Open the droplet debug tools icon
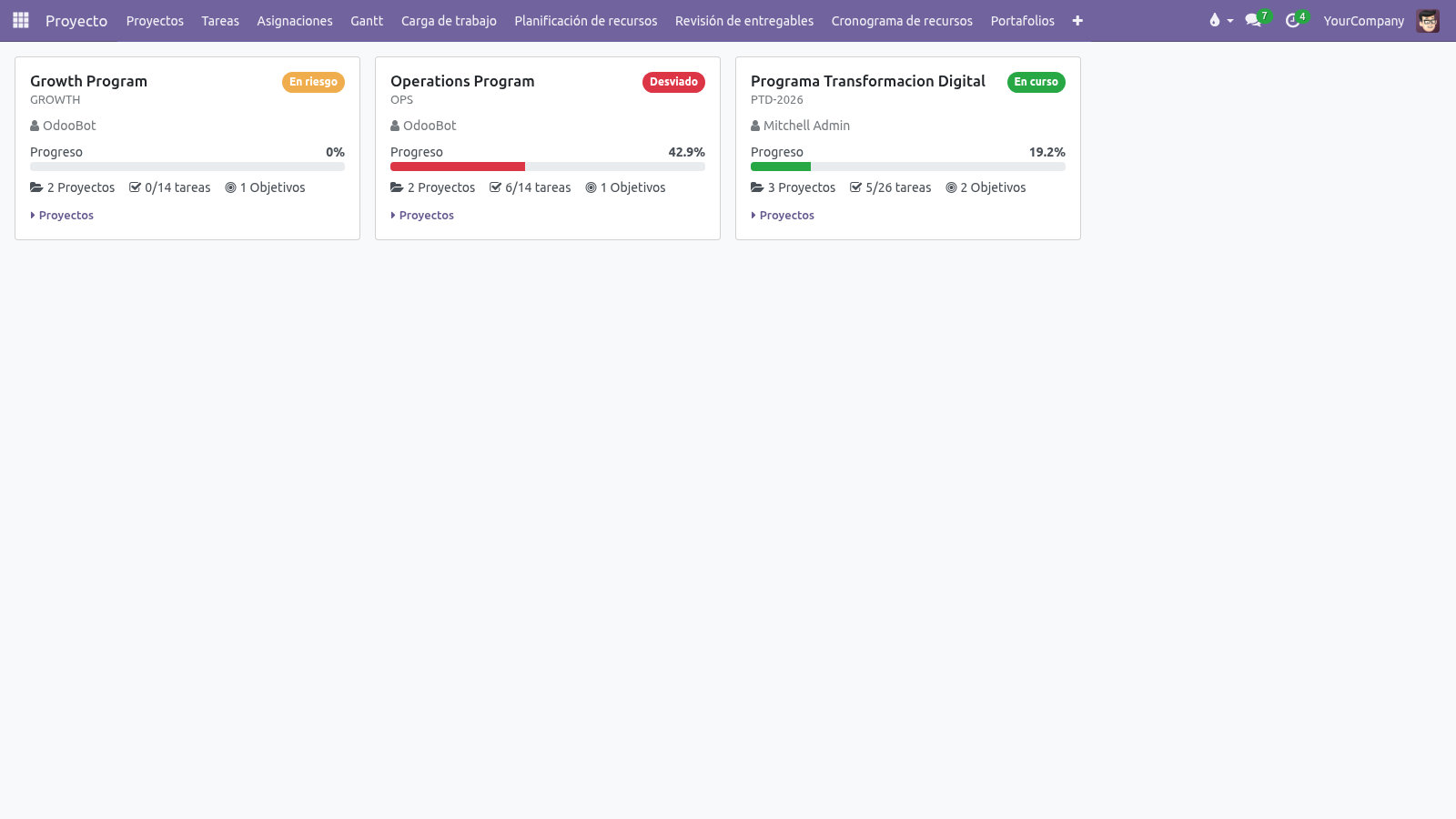The image size is (1456, 819). 1214,20
